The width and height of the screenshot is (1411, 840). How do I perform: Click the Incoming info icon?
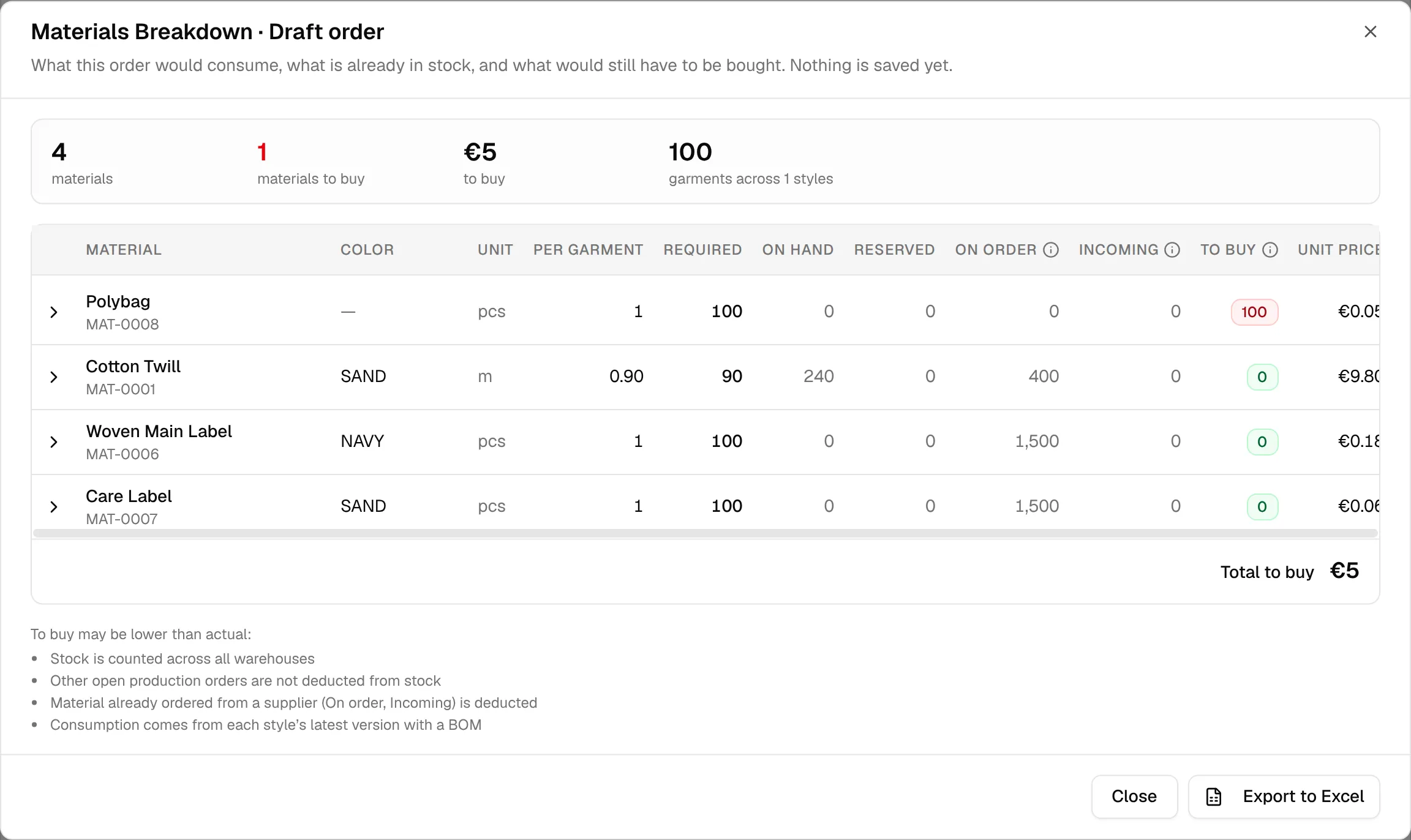[1172, 250]
